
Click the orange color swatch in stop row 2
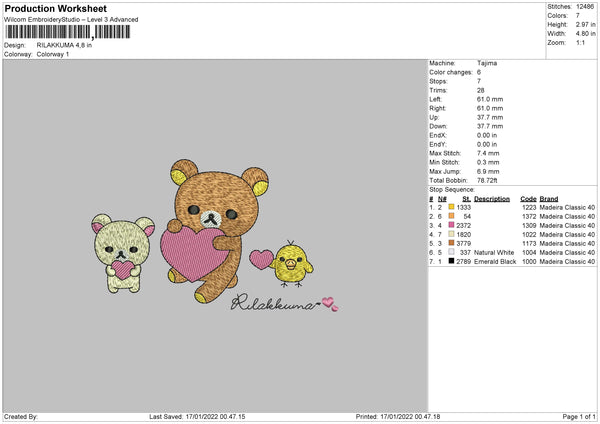click(x=451, y=216)
